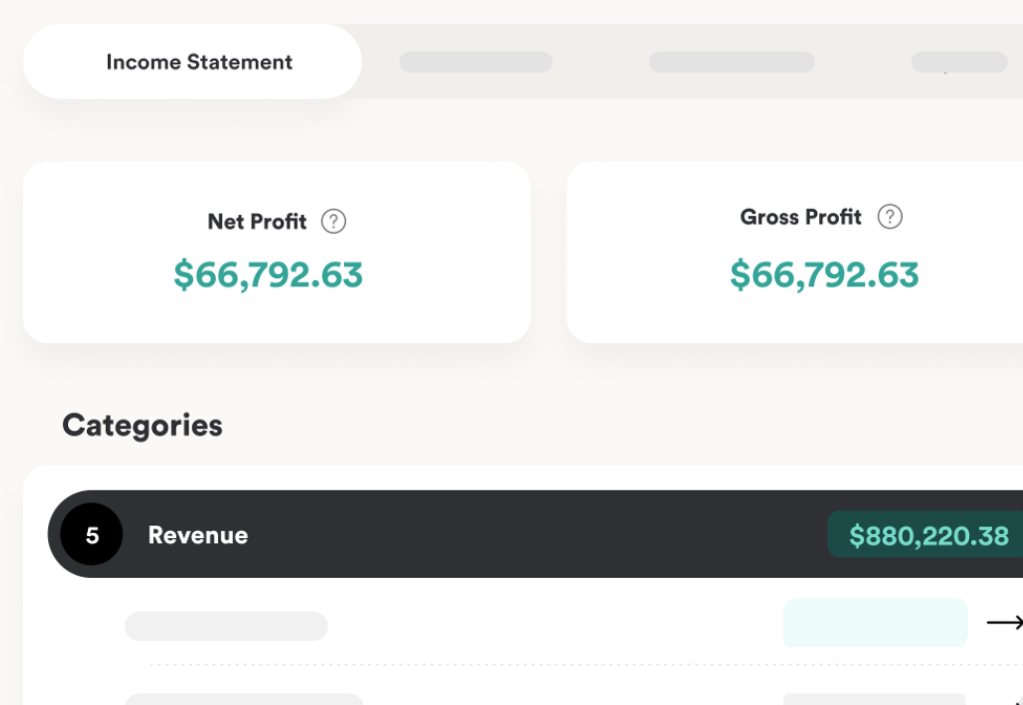Click the $66,792.63 Net Profit value
Screen dimensions: 1023x705
268,274
